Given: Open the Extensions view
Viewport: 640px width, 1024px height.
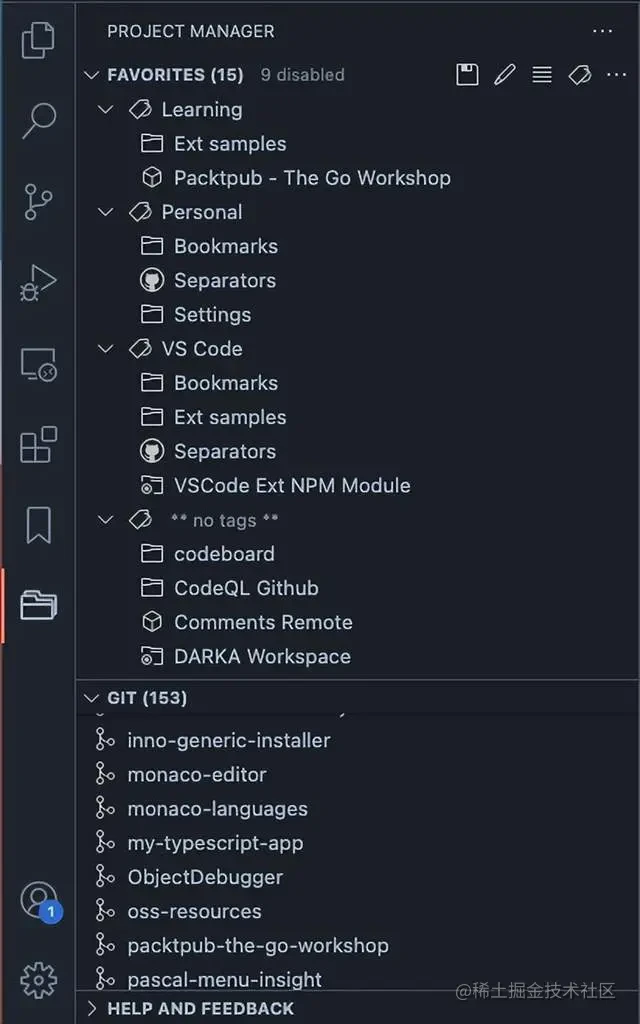Looking at the screenshot, I should 39,445.
